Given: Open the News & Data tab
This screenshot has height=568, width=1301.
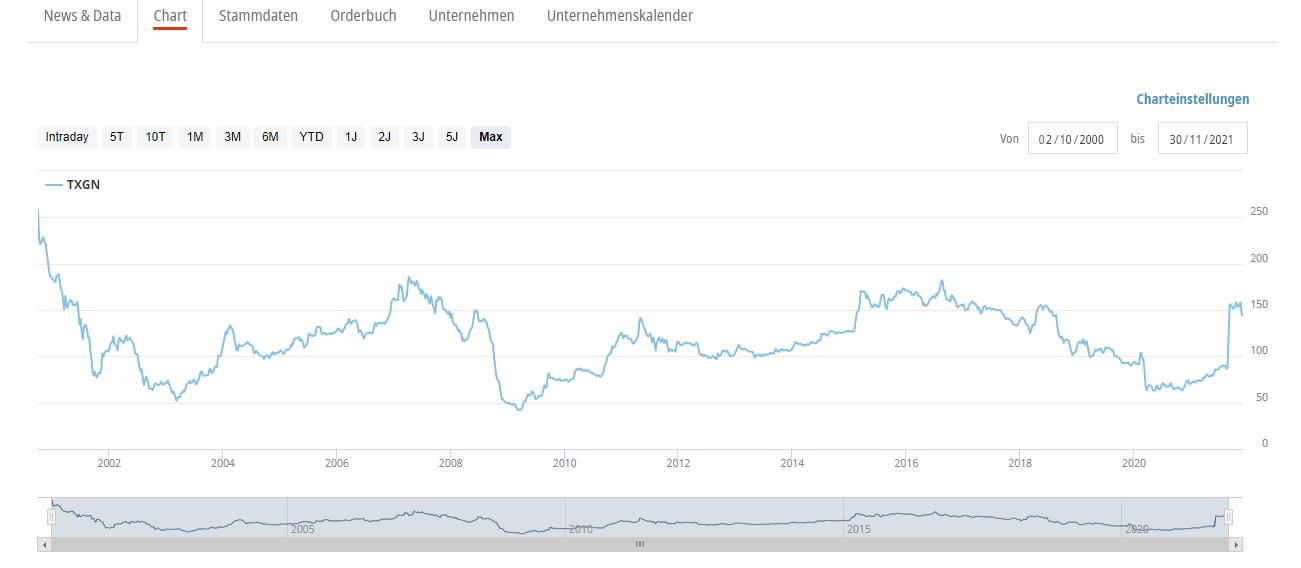Looking at the screenshot, I should pos(82,16).
